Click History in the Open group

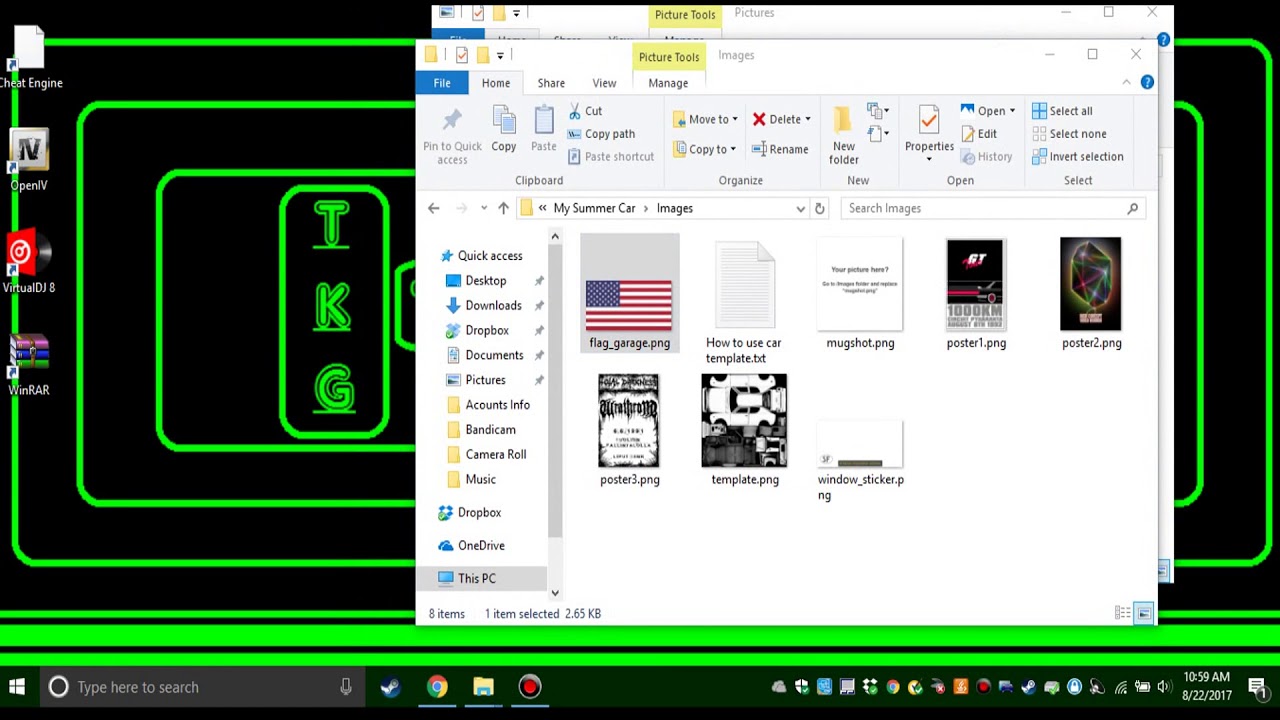pos(986,157)
